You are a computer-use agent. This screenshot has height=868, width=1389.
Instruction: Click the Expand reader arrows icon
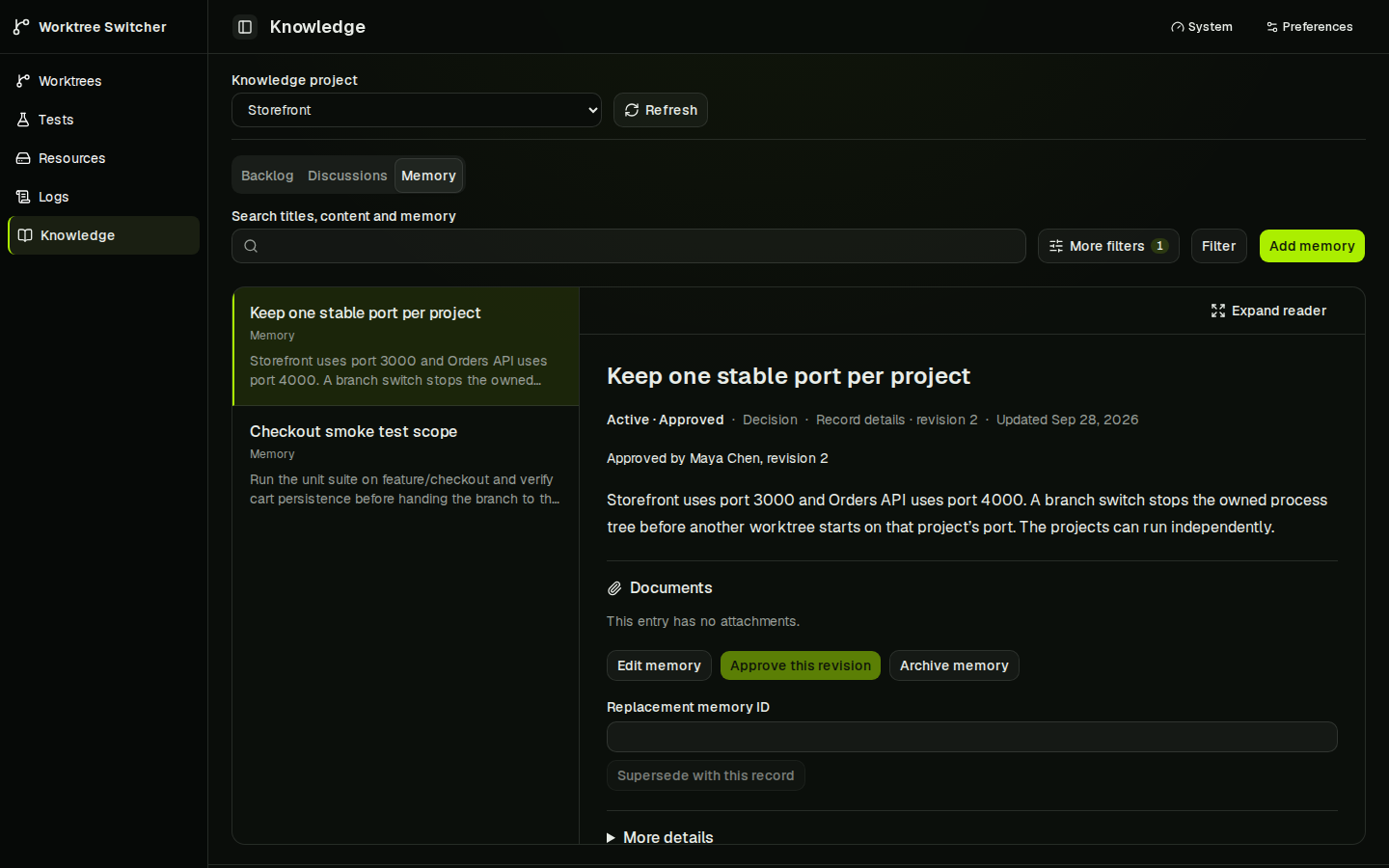pyautogui.click(x=1218, y=311)
